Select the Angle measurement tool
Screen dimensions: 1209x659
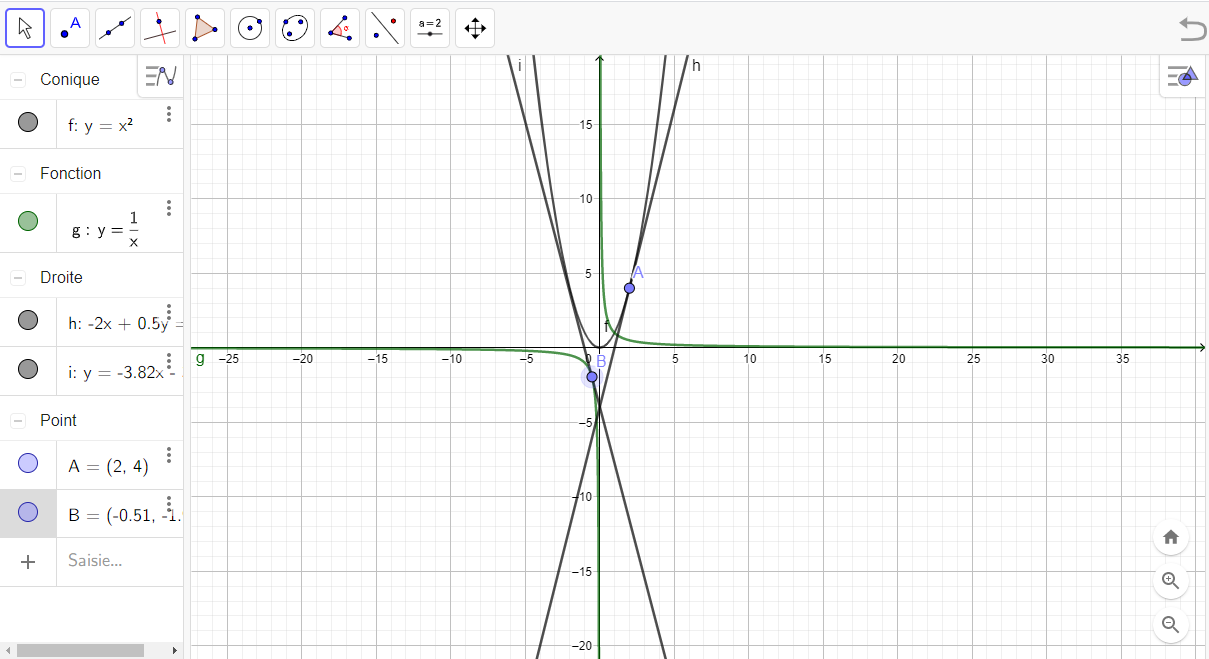(x=340, y=28)
